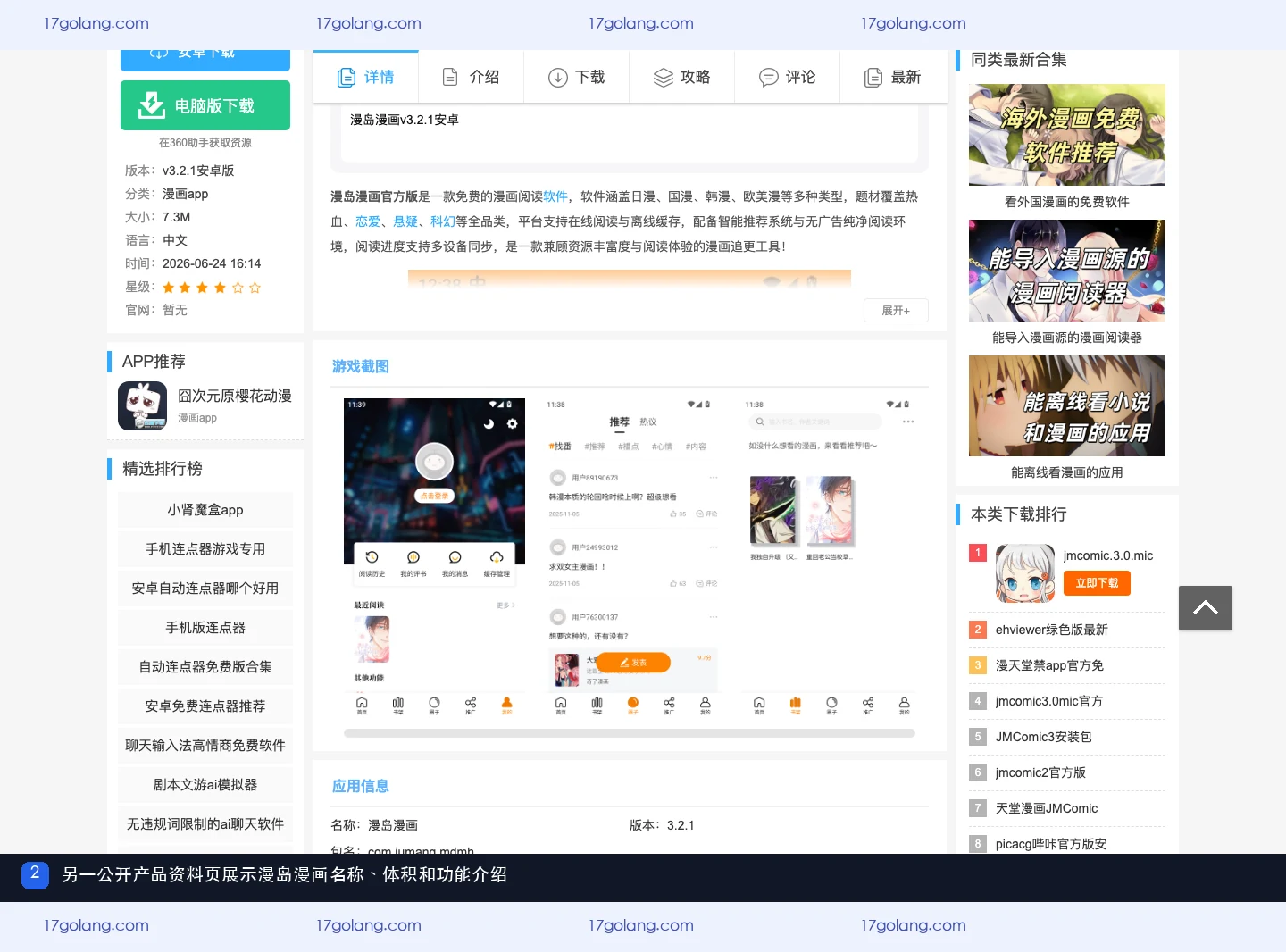Select time value 2026-06-24 16:14
The height and width of the screenshot is (952, 1286).
pos(212,263)
